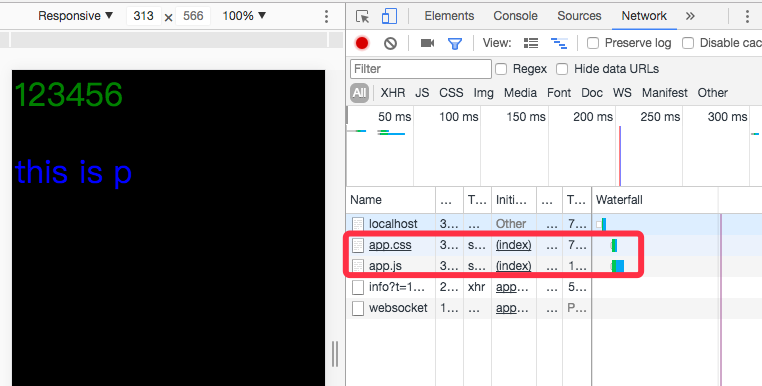Click the inspect element picker icon
The image size is (762, 386).
(363, 17)
